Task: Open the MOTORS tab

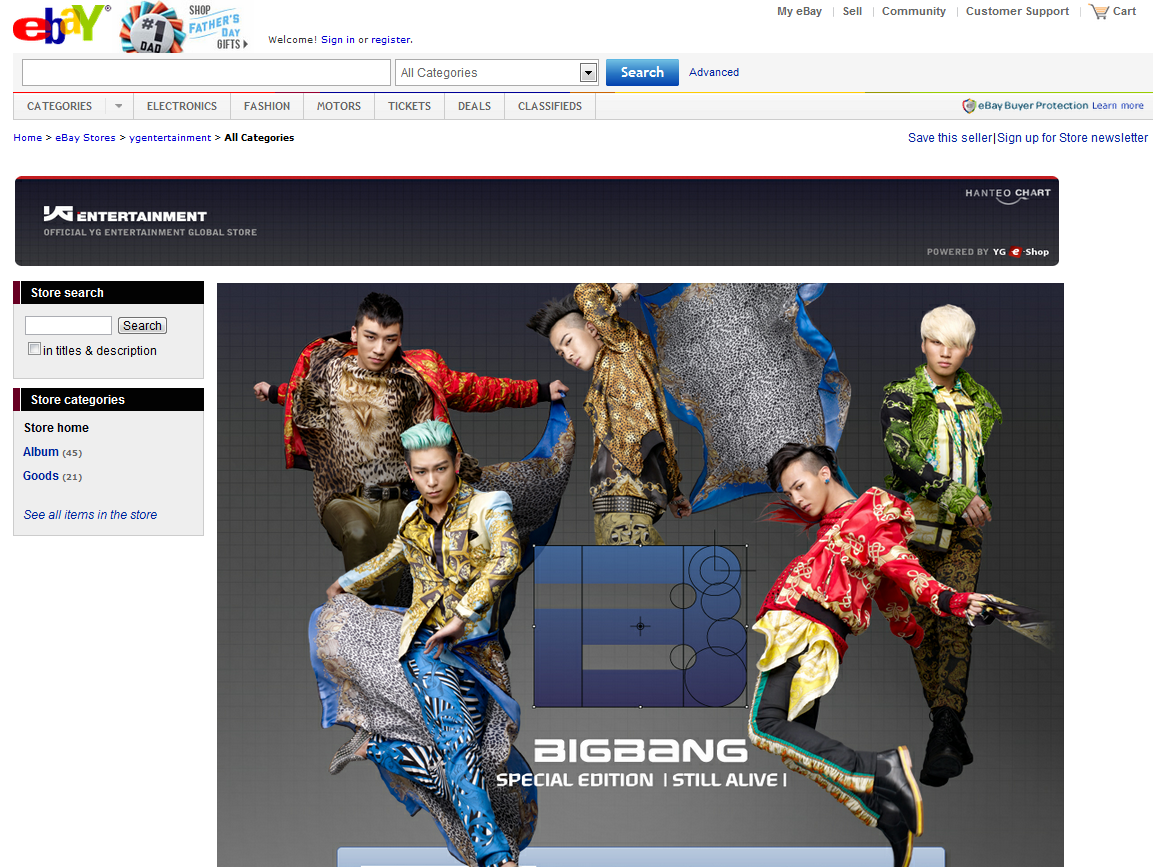Action: 339,106
